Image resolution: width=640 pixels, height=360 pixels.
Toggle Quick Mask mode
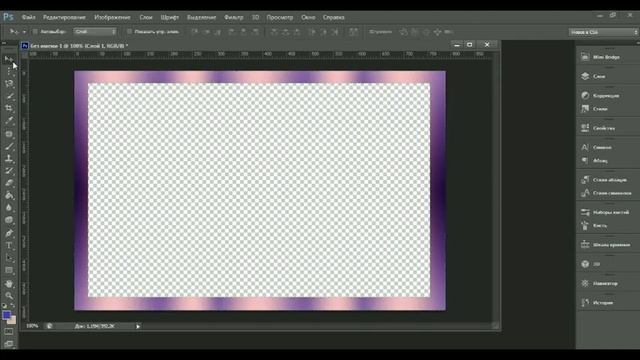(9, 332)
